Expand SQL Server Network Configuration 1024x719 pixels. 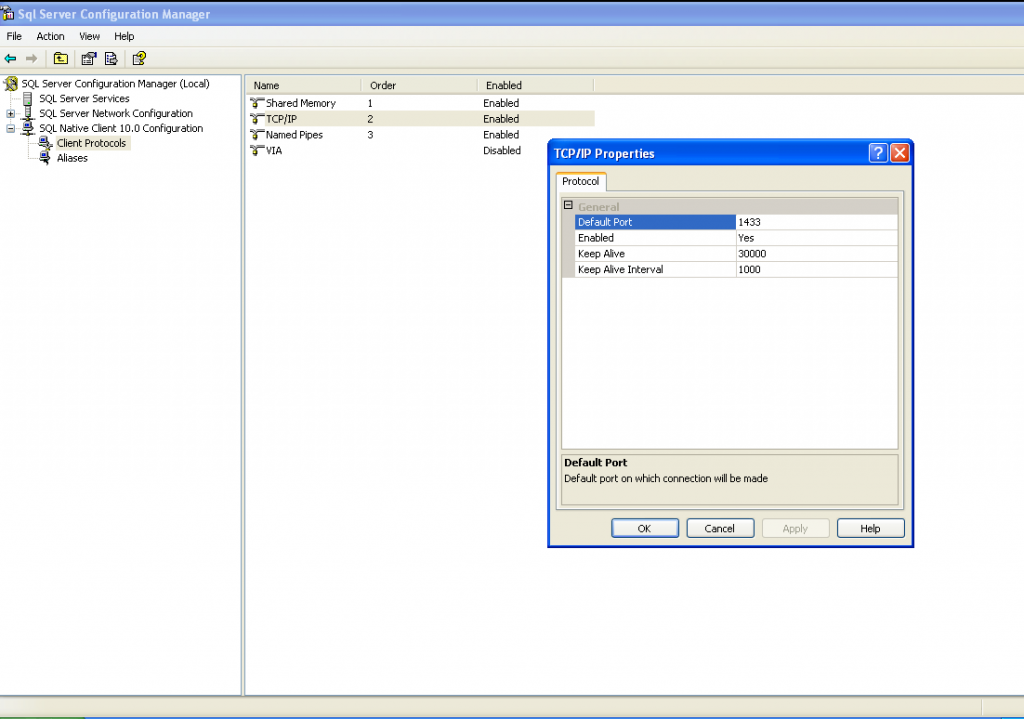click(10, 113)
